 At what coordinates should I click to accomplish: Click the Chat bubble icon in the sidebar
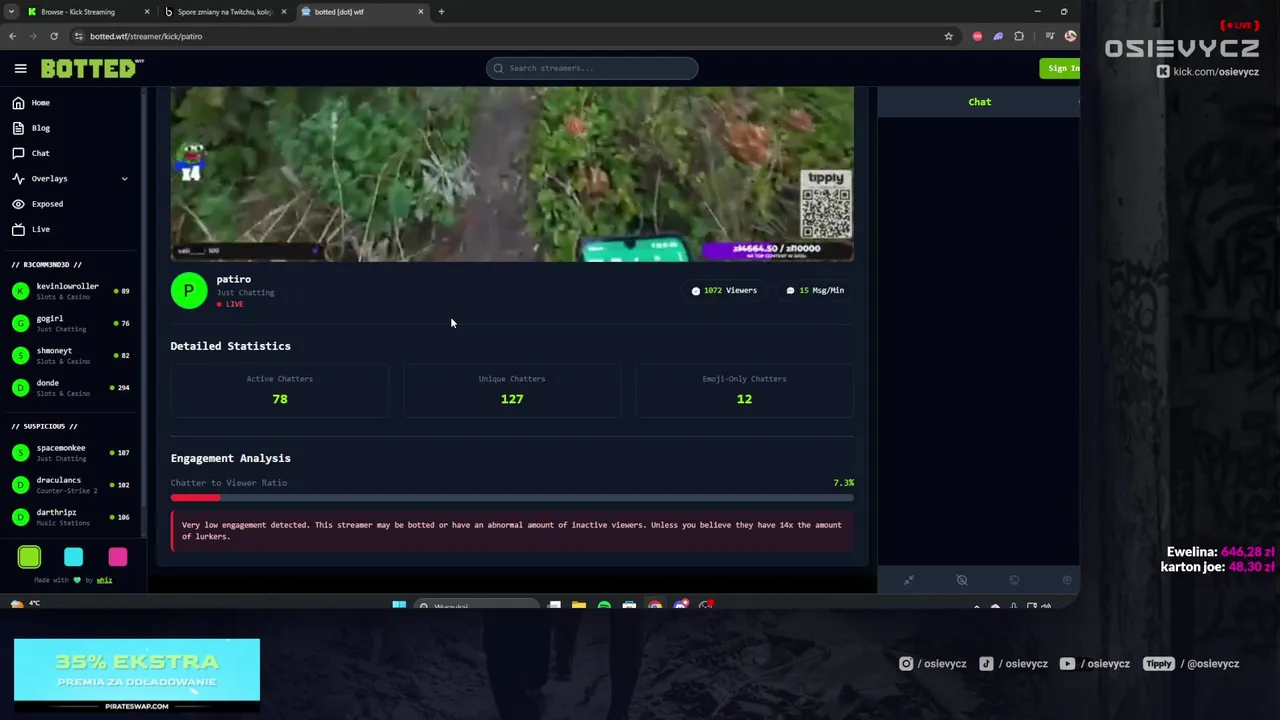[18, 153]
